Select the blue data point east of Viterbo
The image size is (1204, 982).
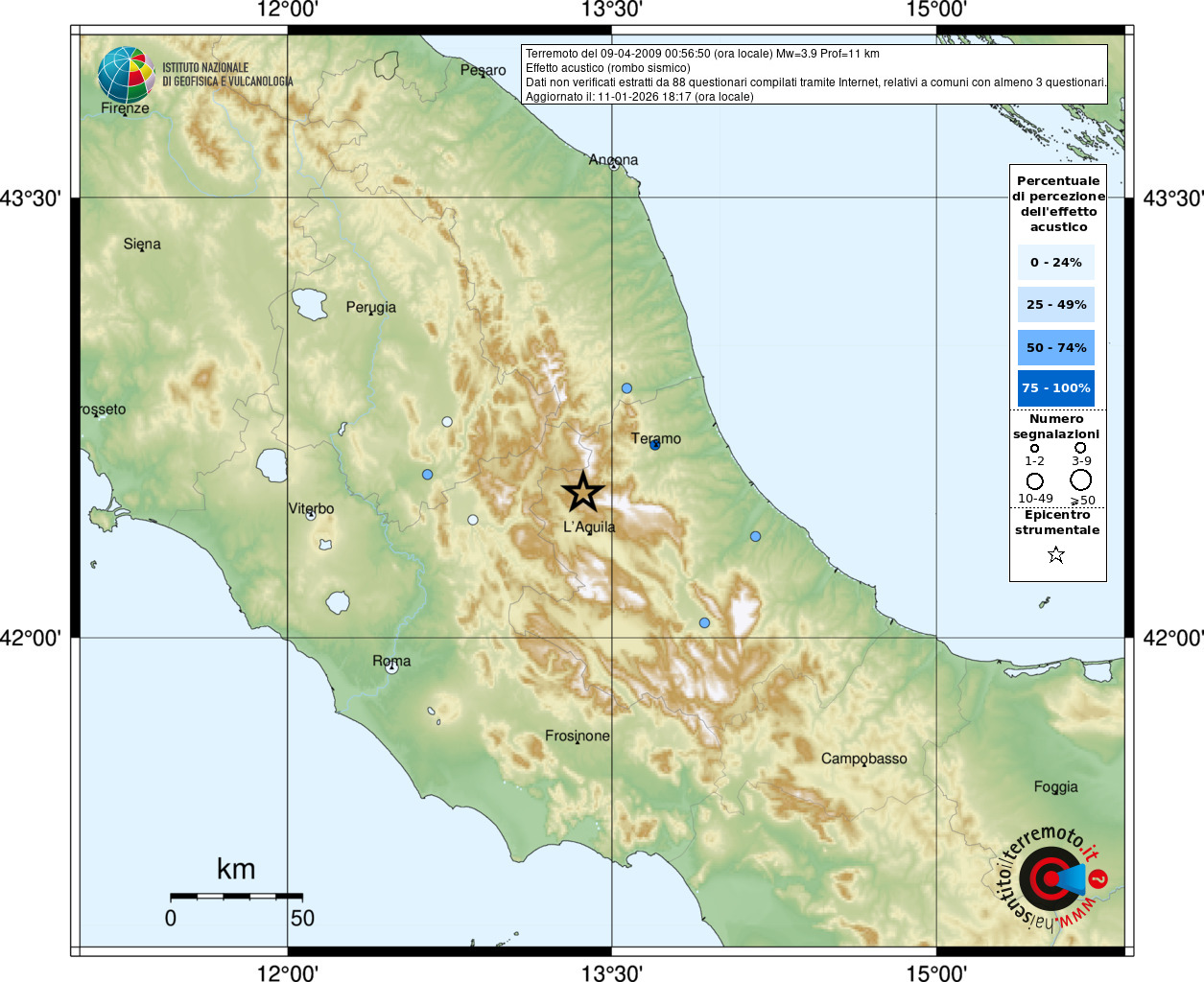pyautogui.click(x=427, y=475)
